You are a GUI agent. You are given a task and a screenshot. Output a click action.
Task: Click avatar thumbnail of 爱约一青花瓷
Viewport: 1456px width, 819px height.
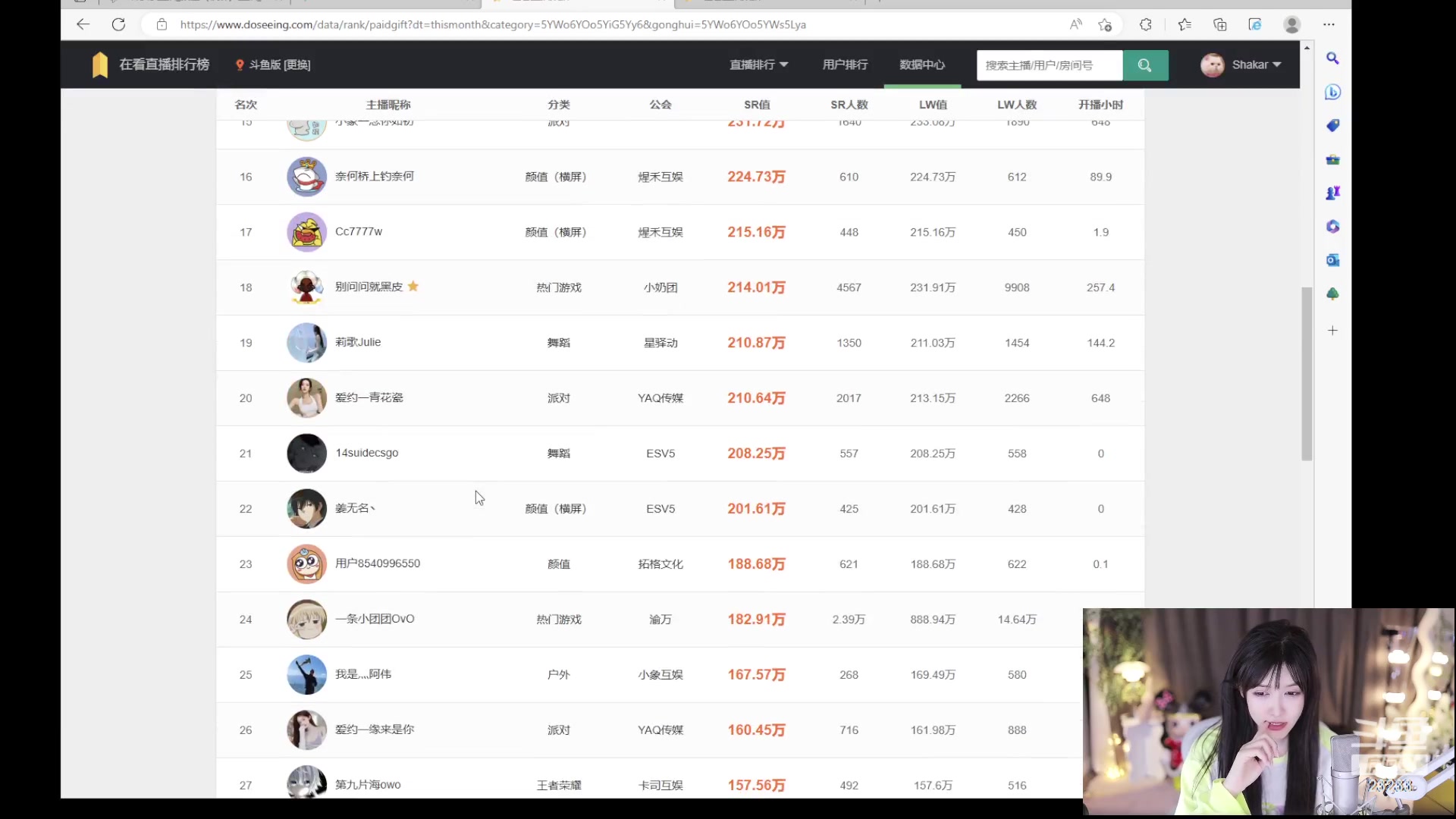click(x=306, y=398)
